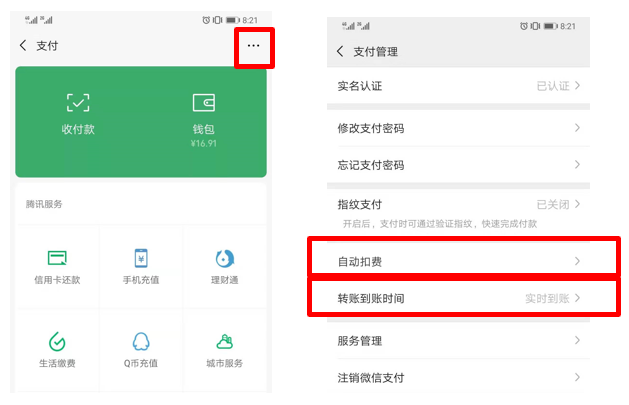Open the 钱包 wallet icon
This screenshot has height=405, width=629.
[x=203, y=103]
